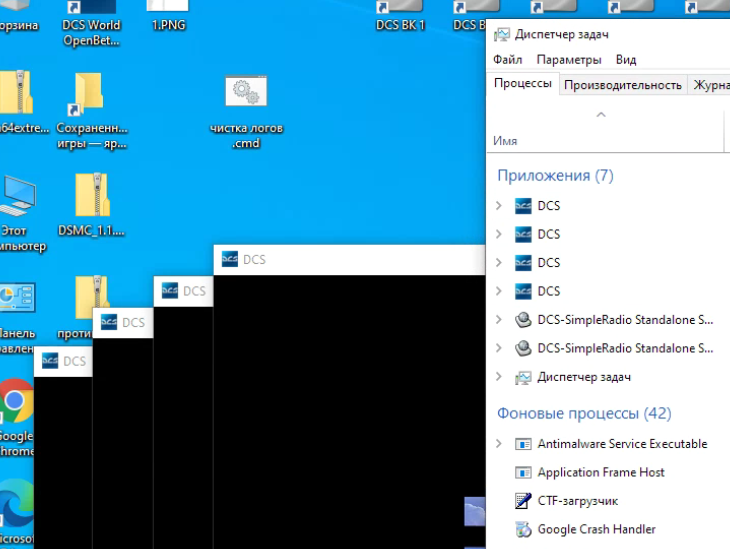This screenshot has width=730, height=549.
Task: Expand the fourth DCS app entry
Action: pos(499,291)
